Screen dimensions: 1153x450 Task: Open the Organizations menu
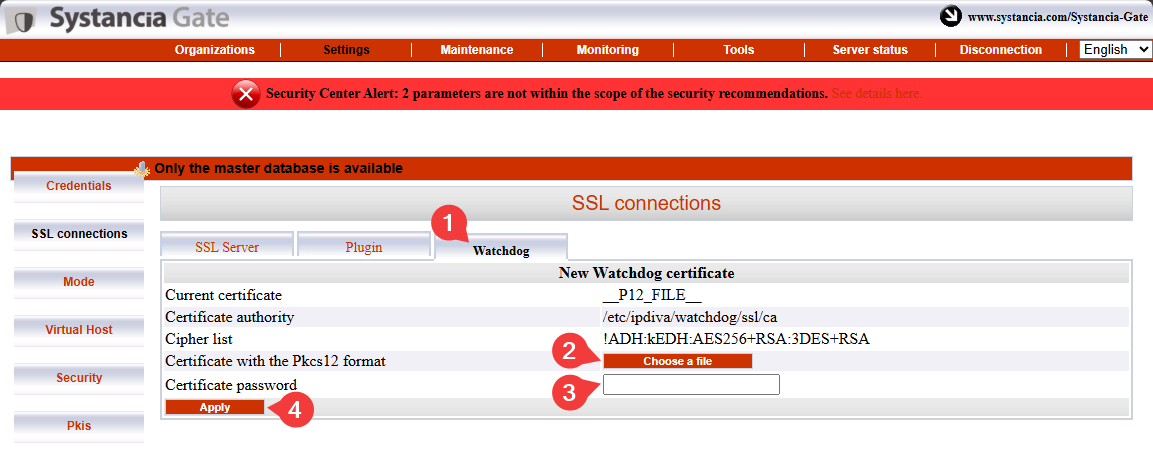click(215, 50)
